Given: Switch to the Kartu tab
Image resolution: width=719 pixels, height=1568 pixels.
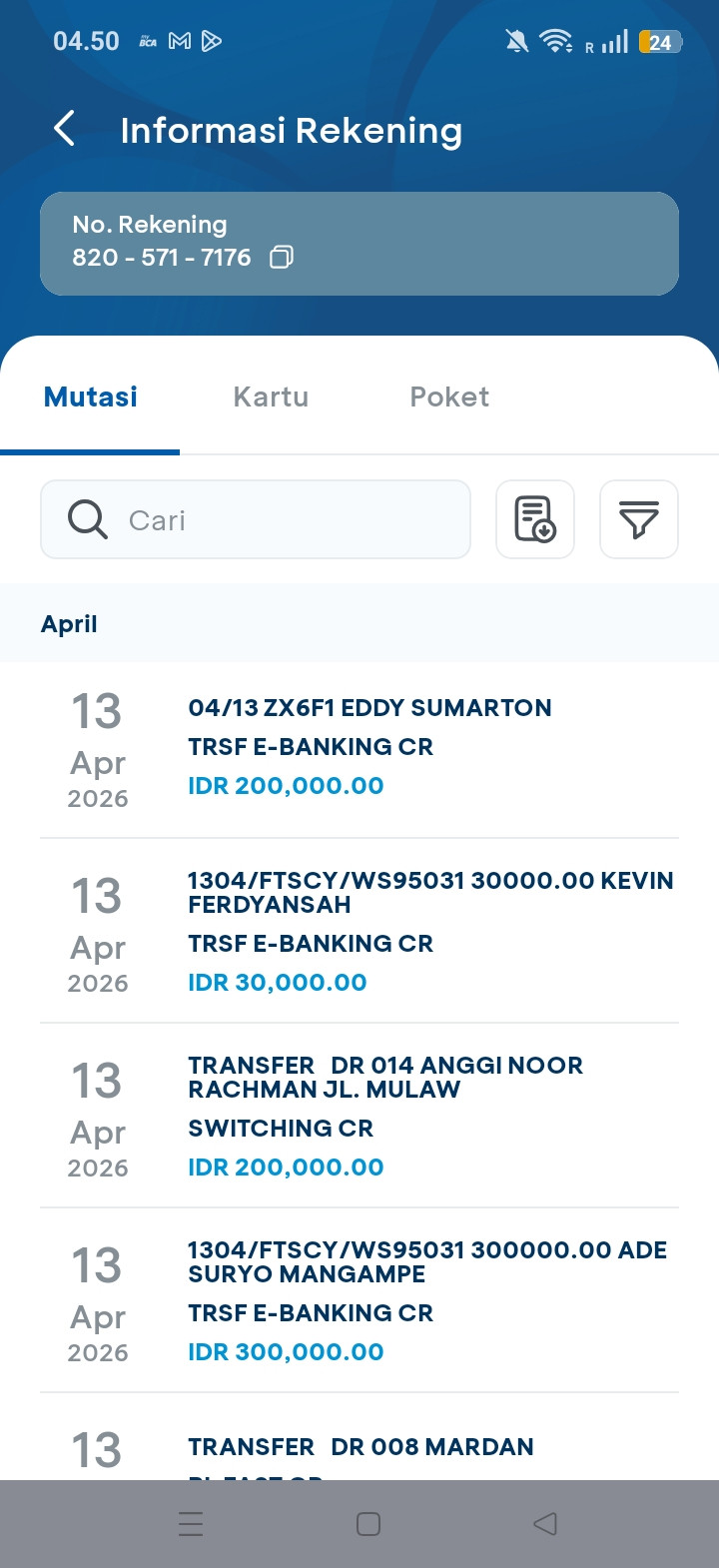Looking at the screenshot, I should pyautogui.click(x=271, y=397).
